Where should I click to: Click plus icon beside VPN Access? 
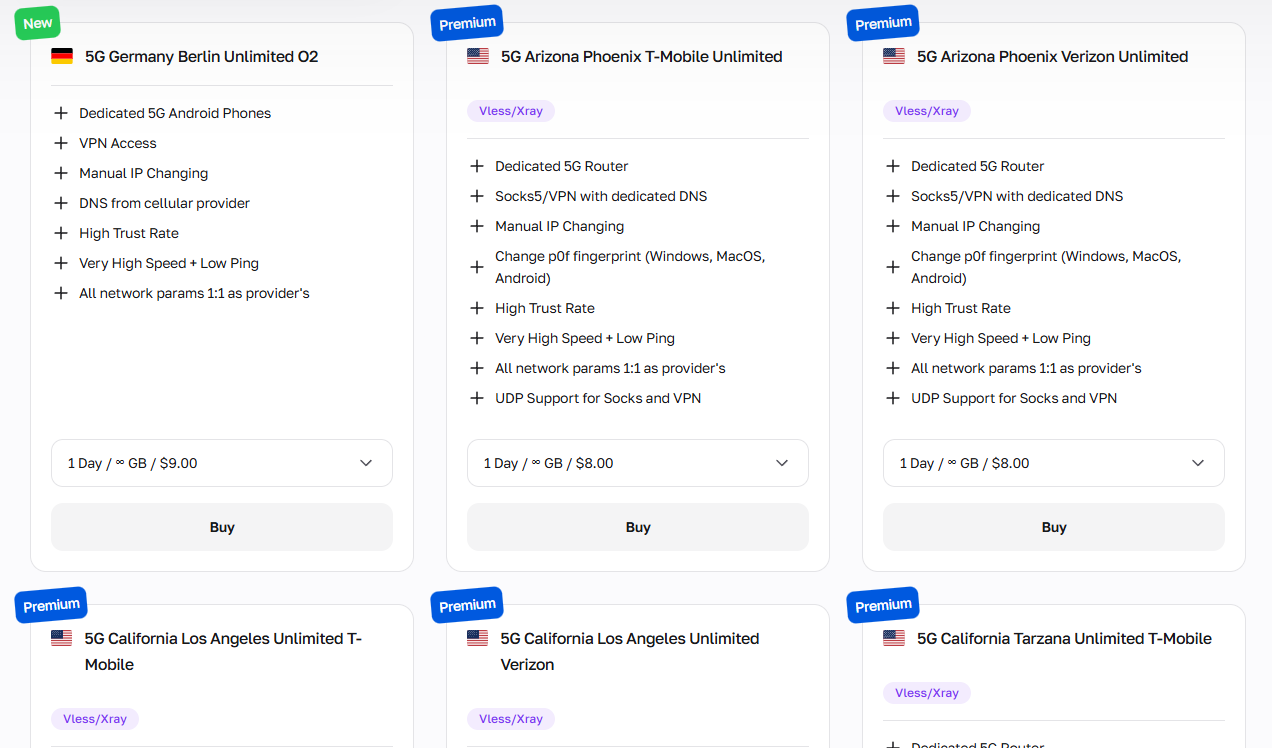coord(61,143)
